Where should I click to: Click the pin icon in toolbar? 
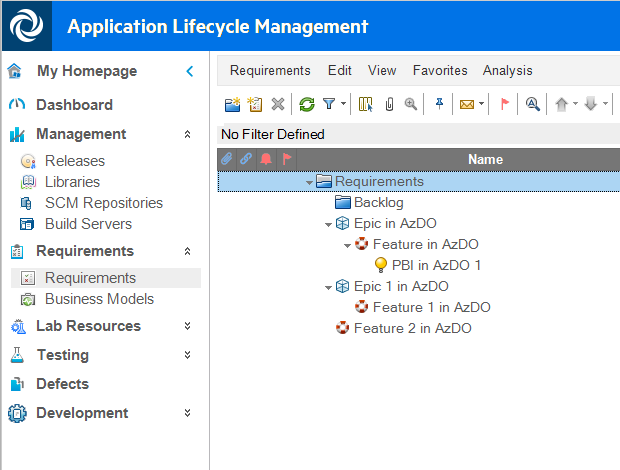click(x=439, y=104)
